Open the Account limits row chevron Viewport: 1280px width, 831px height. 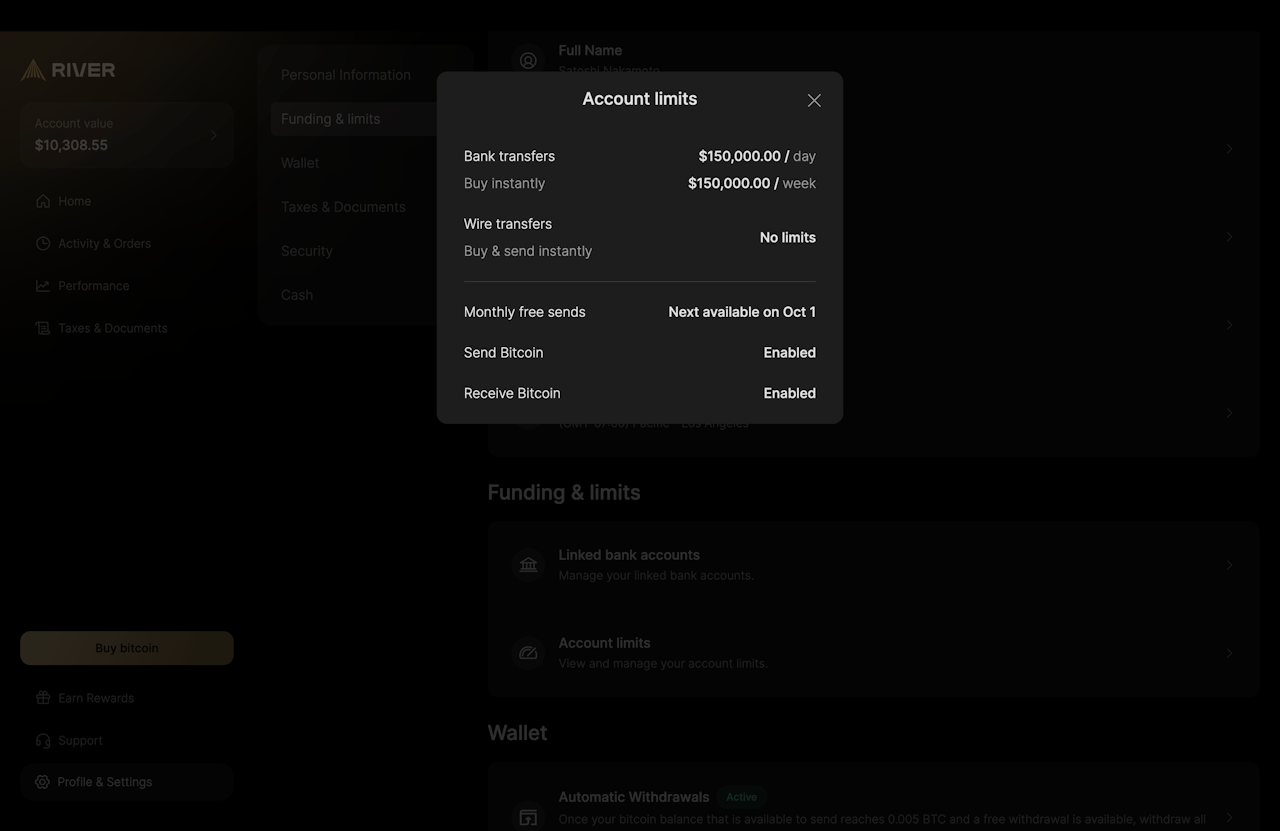[x=1229, y=653]
